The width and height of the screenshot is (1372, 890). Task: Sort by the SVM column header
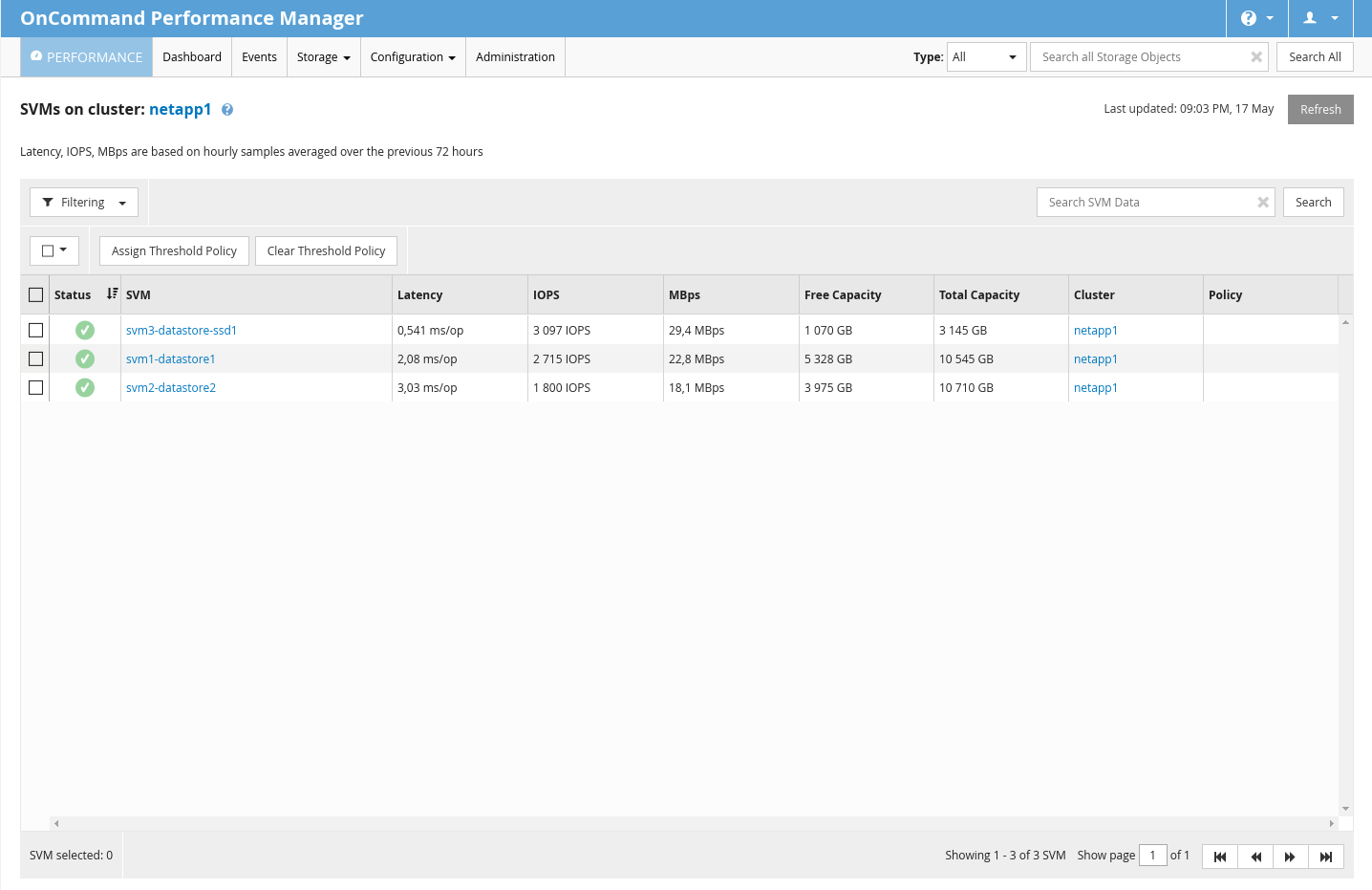(256, 294)
